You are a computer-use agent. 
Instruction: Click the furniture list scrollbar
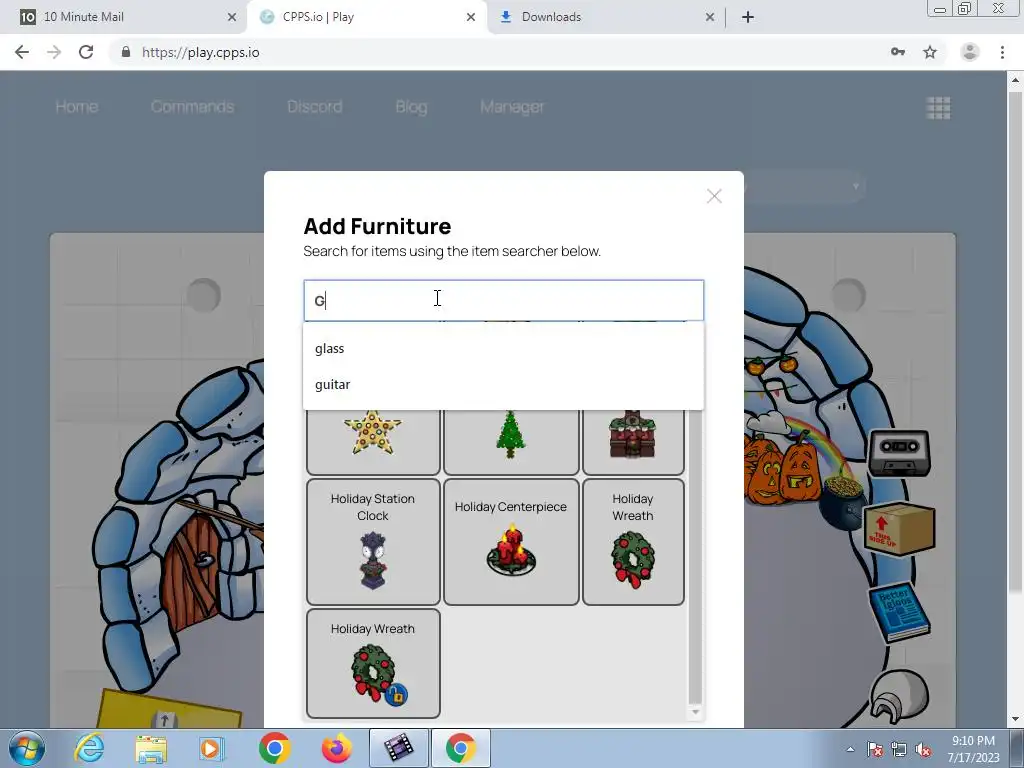pos(695,555)
